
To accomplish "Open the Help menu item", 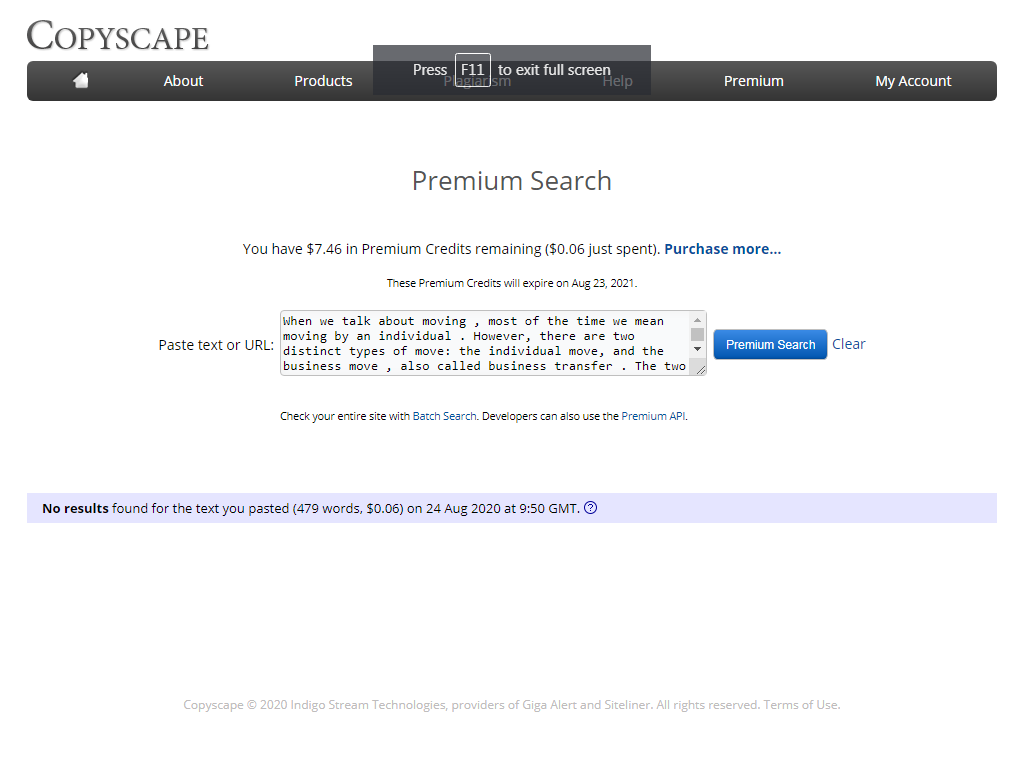I will click(x=618, y=81).
